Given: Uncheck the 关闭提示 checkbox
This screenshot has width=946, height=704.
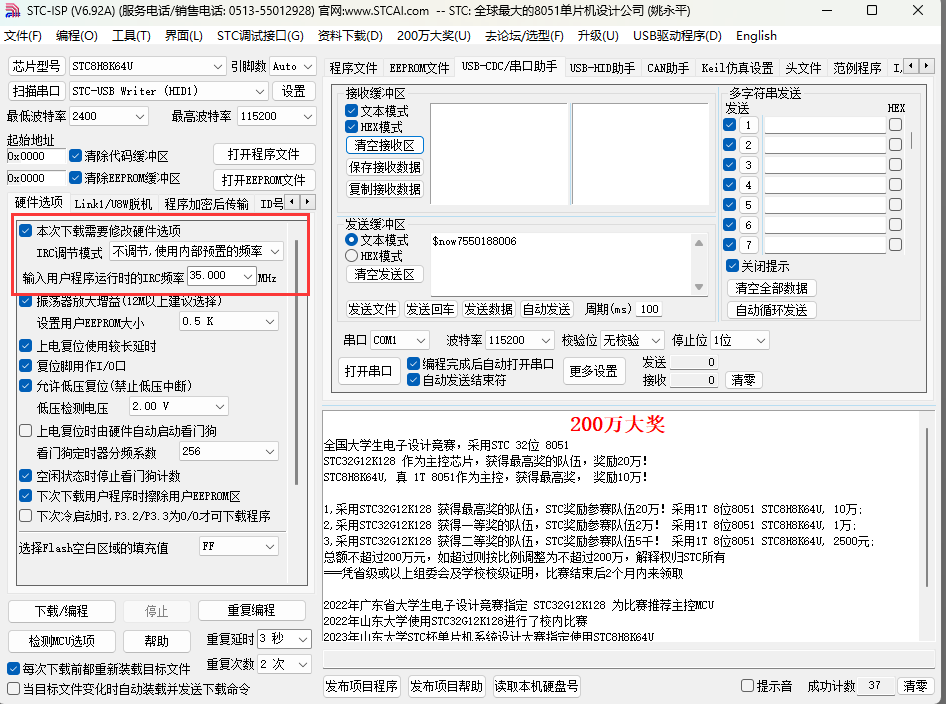Looking at the screenshot, I should pos(732,266).
